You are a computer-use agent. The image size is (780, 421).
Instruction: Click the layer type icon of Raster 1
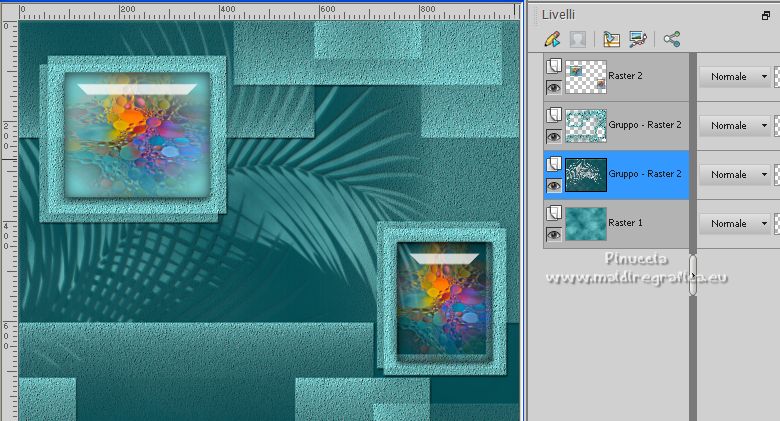(x=554, y=213)
